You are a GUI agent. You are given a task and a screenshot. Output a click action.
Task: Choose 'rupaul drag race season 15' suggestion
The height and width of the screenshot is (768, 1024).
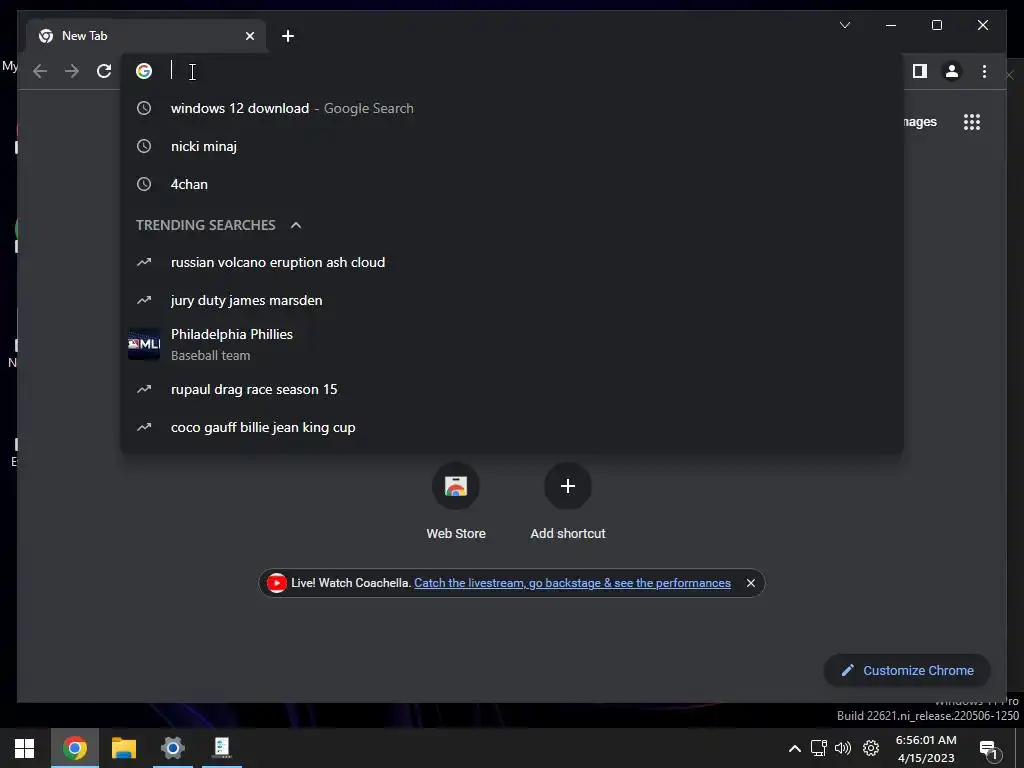[512, 389]
